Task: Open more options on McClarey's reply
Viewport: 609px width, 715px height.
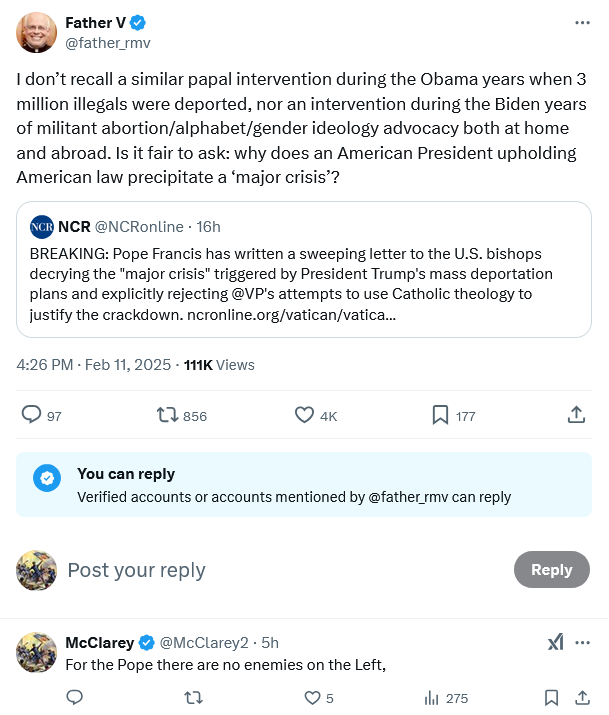Action: [x=582, y=642]
